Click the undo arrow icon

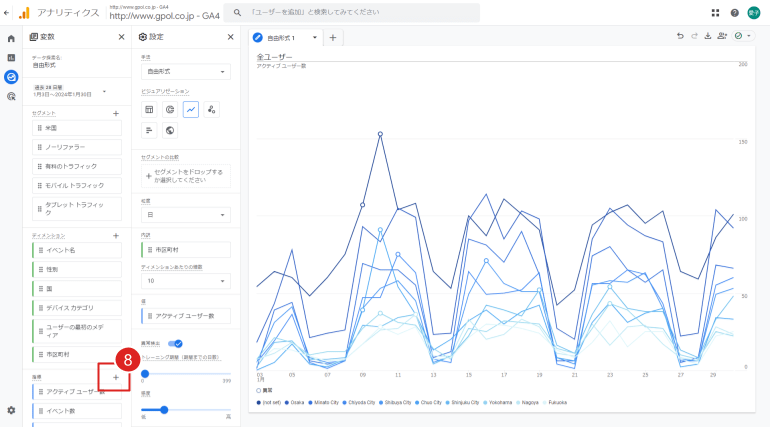[681, 36]
